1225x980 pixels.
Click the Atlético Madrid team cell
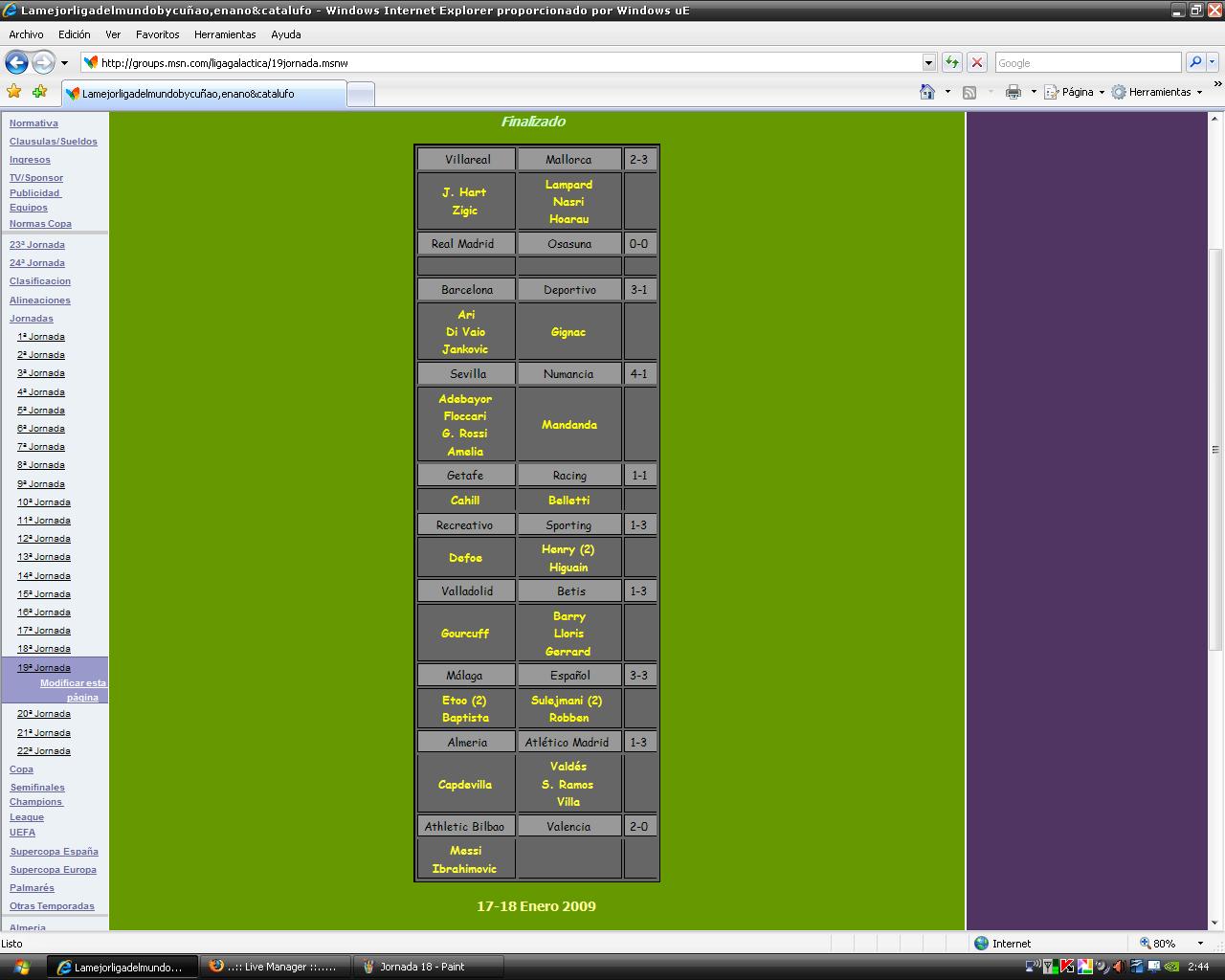569,742
